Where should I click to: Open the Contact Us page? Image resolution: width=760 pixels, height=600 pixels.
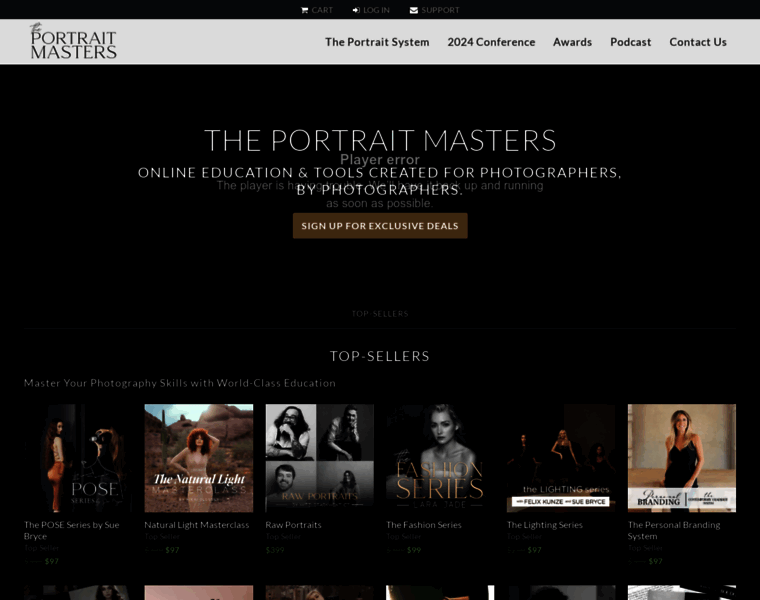(697, 42)
